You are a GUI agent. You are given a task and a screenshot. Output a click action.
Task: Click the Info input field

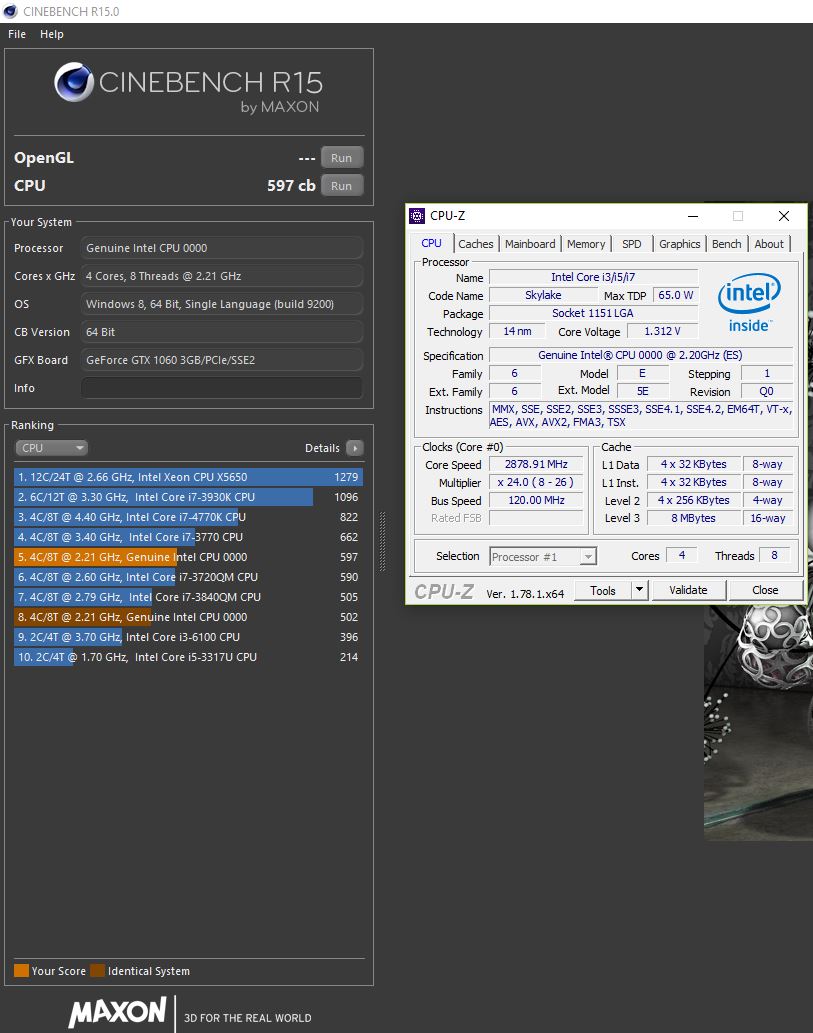[222, 388]
